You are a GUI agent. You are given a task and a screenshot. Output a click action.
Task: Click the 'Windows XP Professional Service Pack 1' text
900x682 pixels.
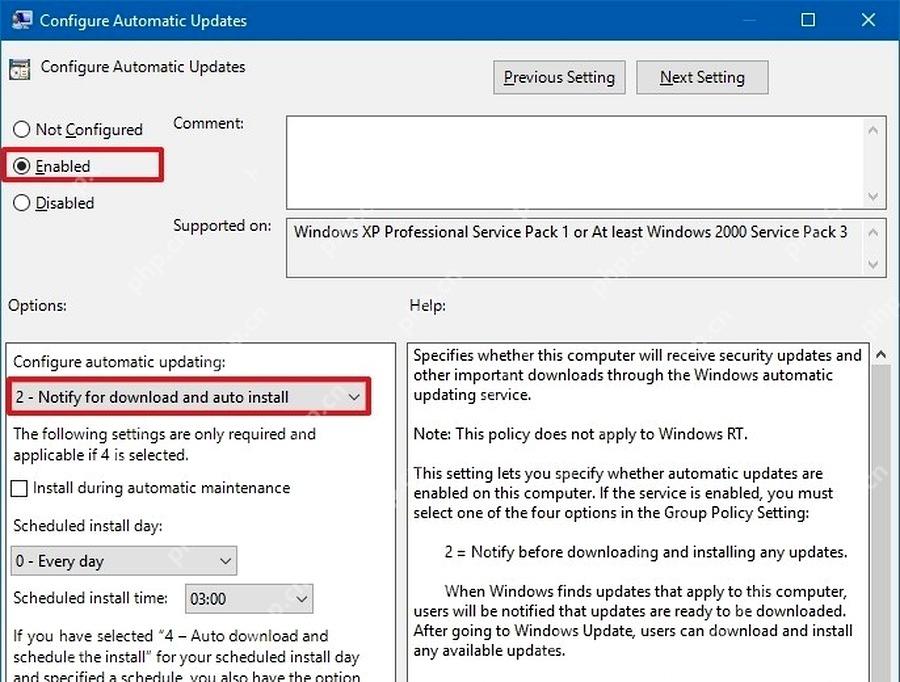click(x=431, y=232)
